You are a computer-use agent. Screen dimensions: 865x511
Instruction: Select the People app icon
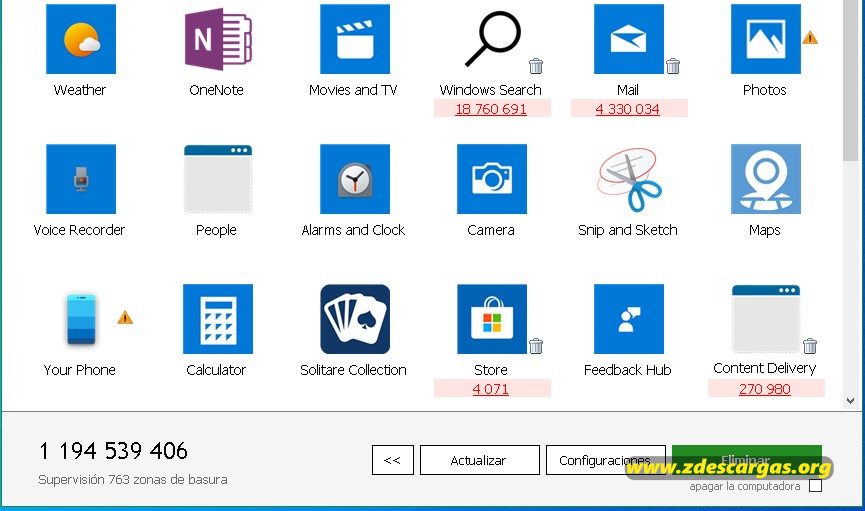tap(218, 179)
